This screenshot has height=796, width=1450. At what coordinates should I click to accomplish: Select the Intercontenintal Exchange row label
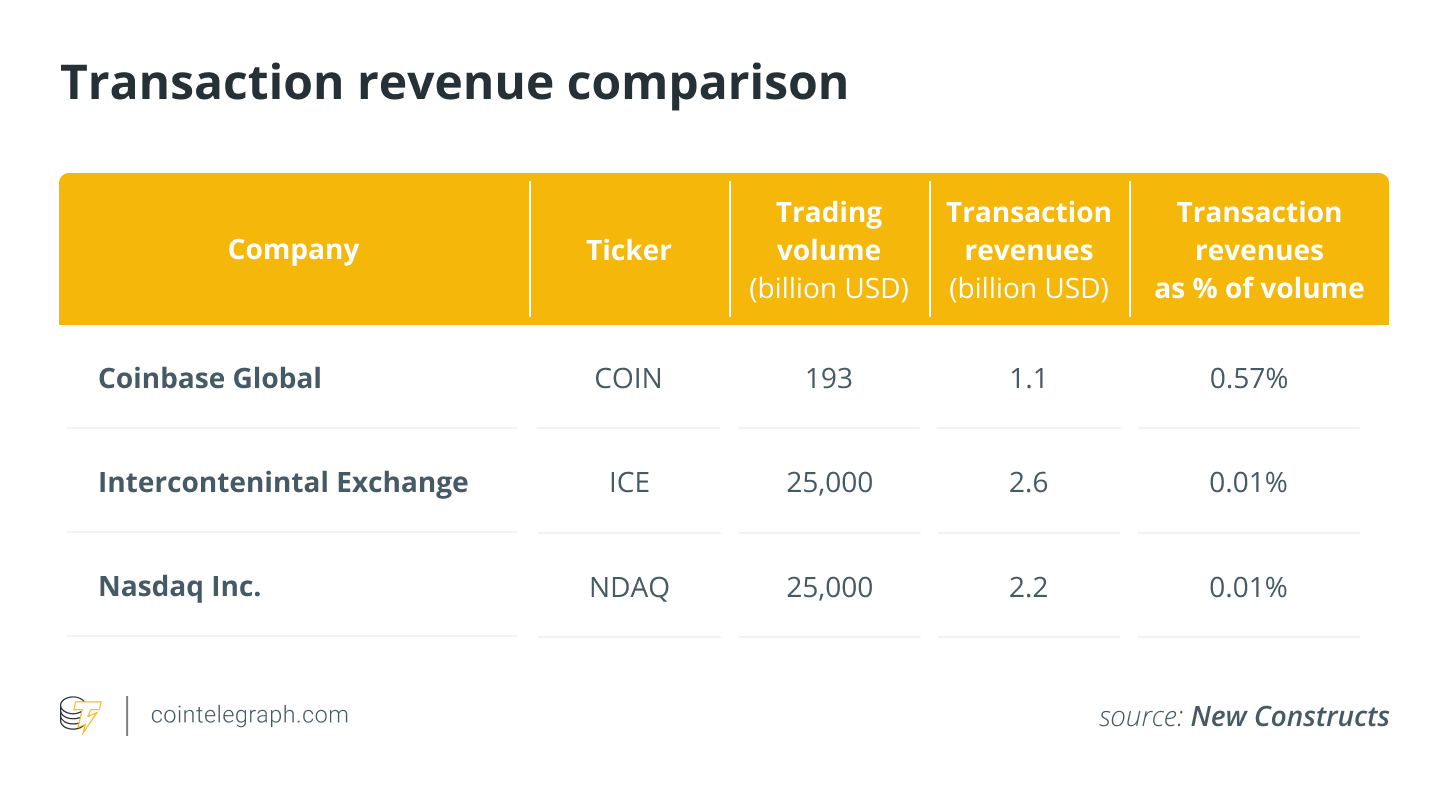tap(283, 482)
